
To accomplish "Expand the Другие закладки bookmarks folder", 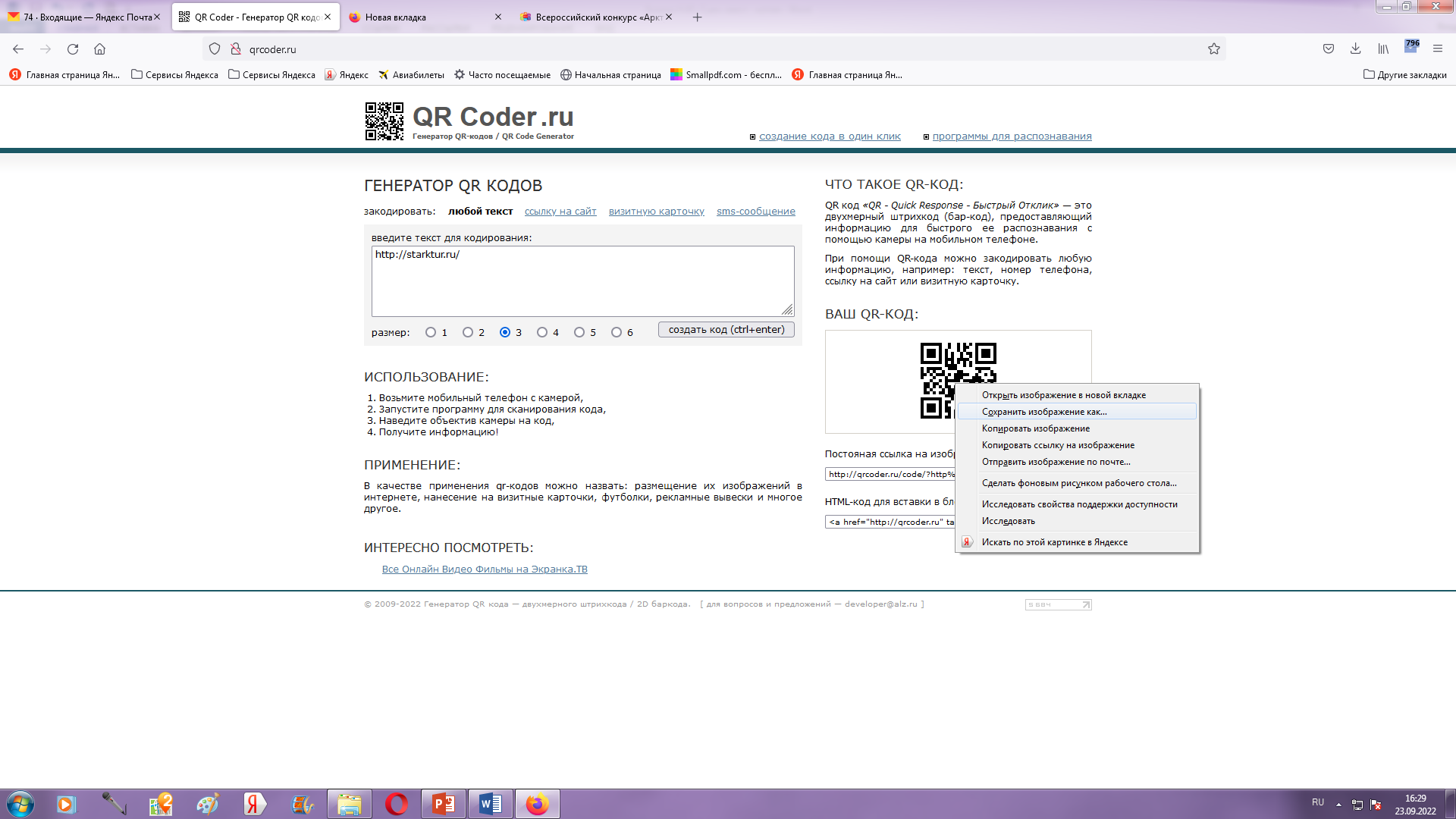I will pyautogui.click(x=1404, y=74).
